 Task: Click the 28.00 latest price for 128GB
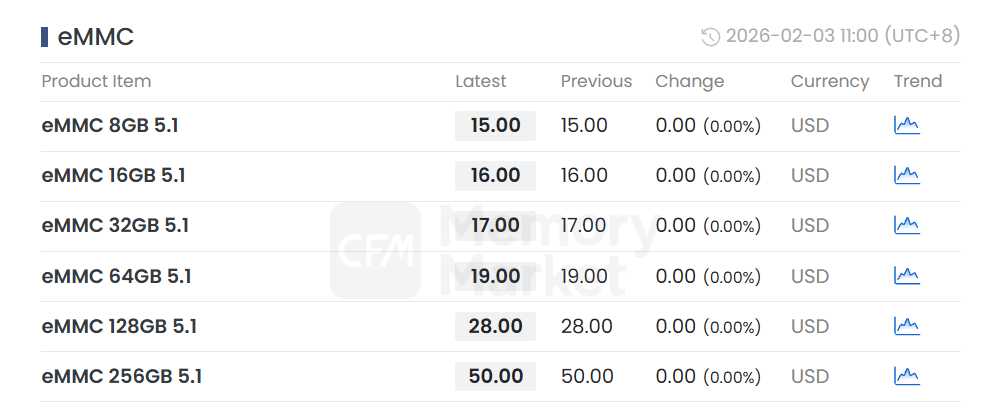pyautogui.click(x=495, y=326)
